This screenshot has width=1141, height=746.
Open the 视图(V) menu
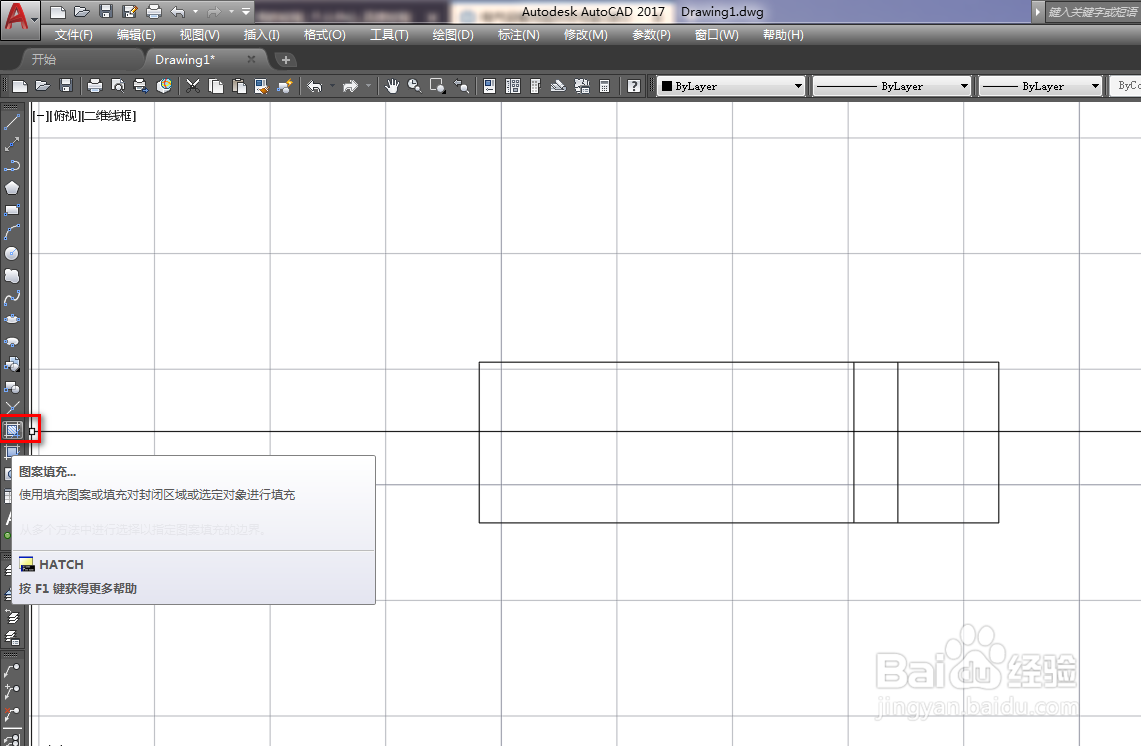click(x=199, y=35)
